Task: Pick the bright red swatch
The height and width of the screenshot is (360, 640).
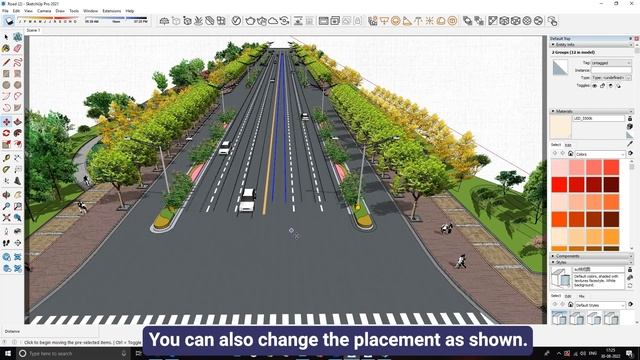Action: tap(560, 184)
